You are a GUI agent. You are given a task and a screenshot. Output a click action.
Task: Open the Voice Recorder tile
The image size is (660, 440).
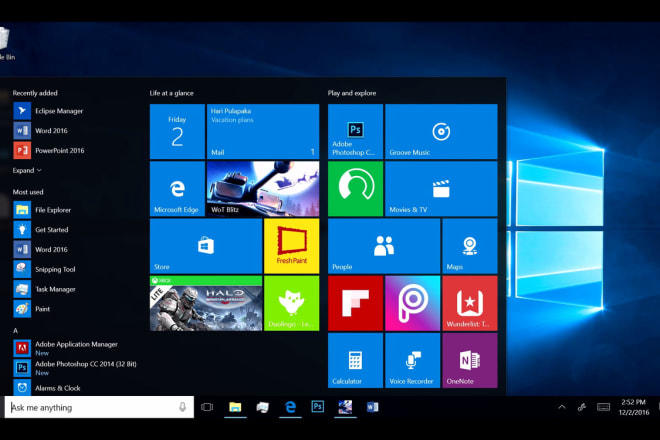[412, 360]
